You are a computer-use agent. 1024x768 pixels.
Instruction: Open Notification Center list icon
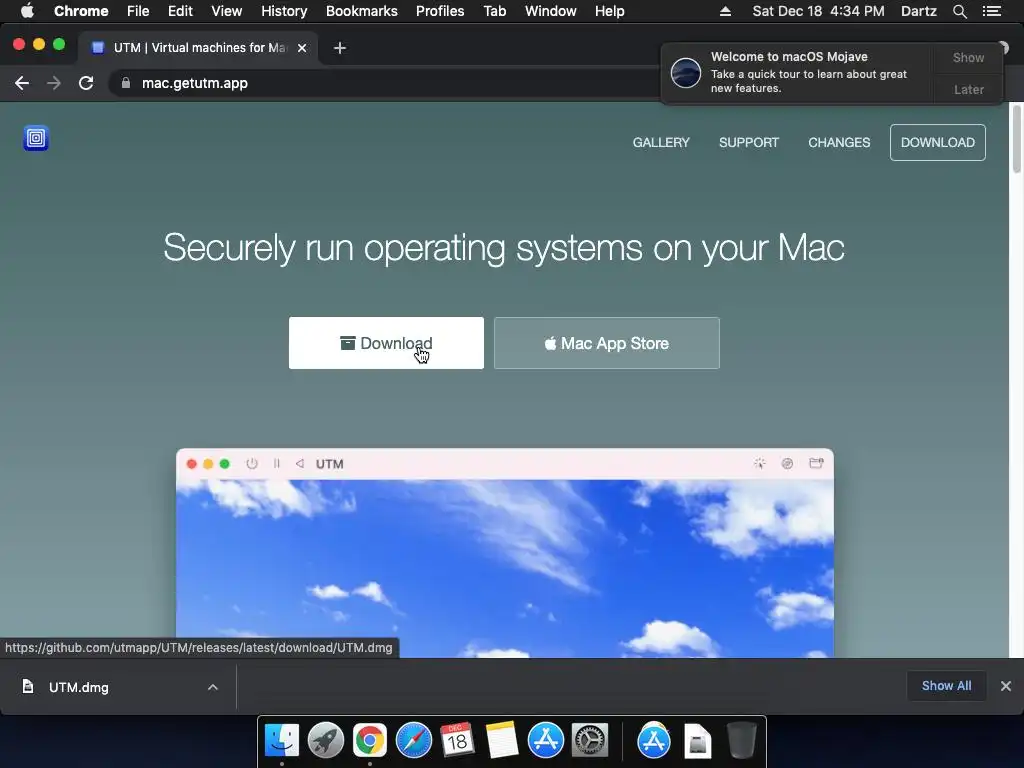992,11
